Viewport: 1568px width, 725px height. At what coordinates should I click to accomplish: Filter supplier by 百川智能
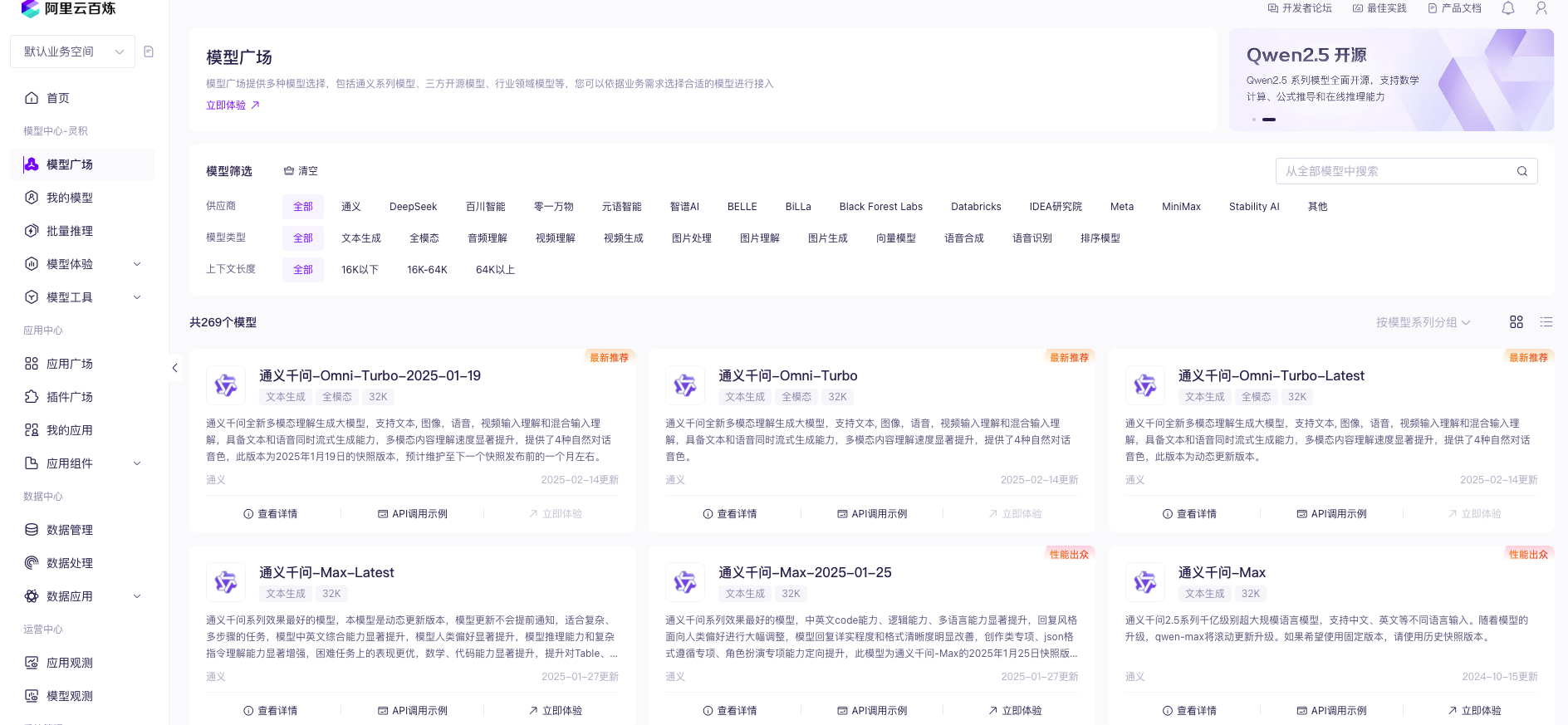pos(486,207)
